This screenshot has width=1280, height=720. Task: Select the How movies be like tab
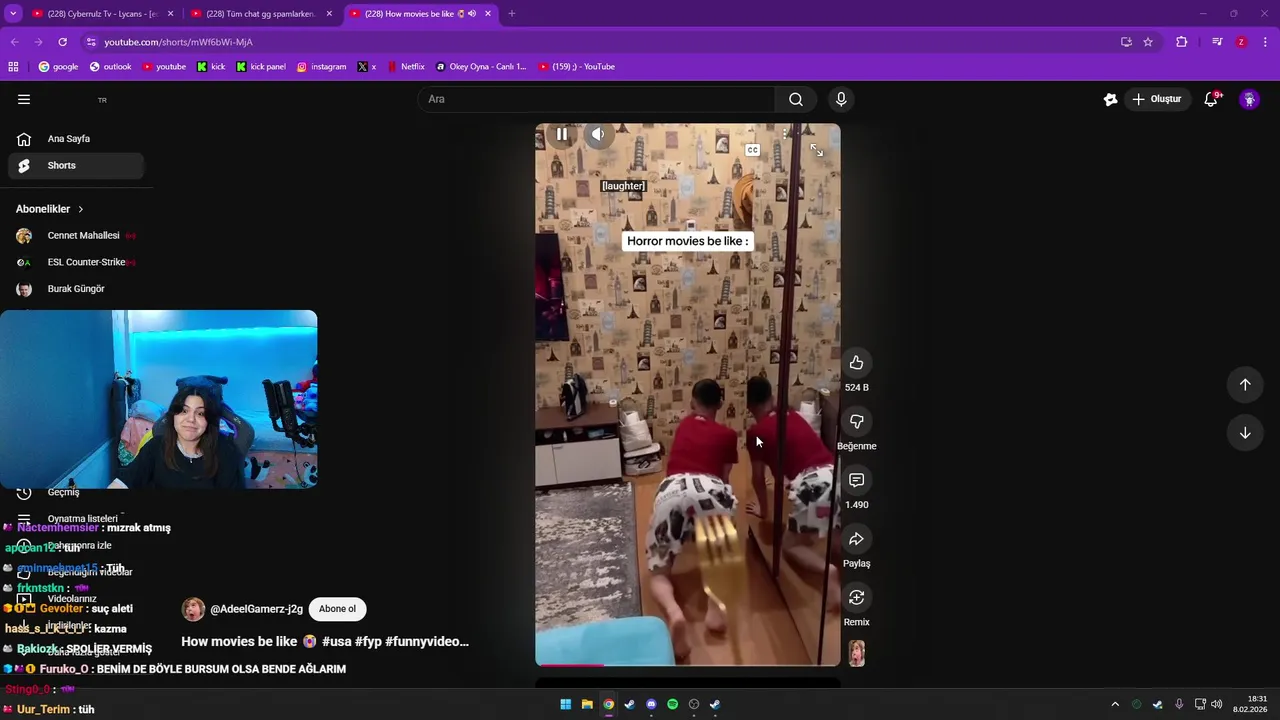point(420,14)
